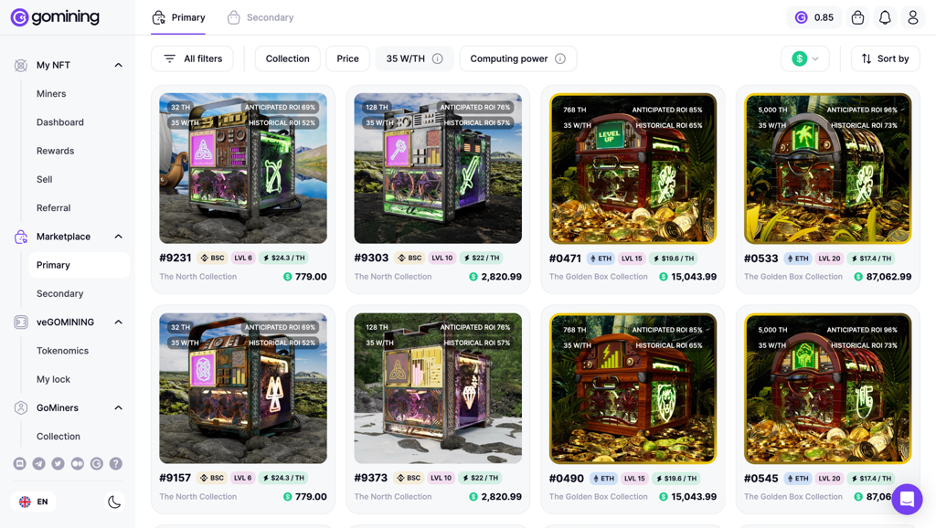Collapse the My NFT section
936x528 pixels.
[x=118, y=65]
